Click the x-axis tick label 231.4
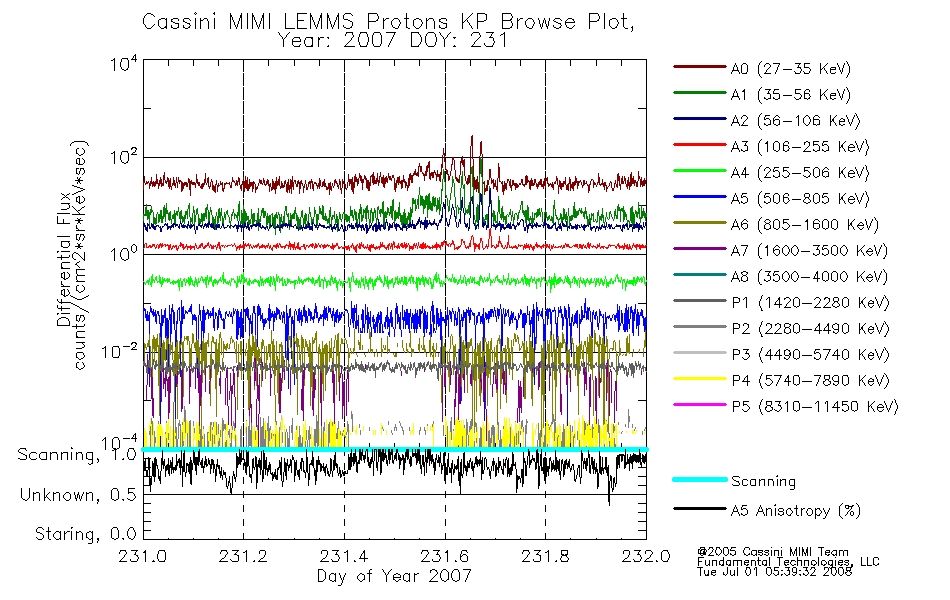 point(344,556)
